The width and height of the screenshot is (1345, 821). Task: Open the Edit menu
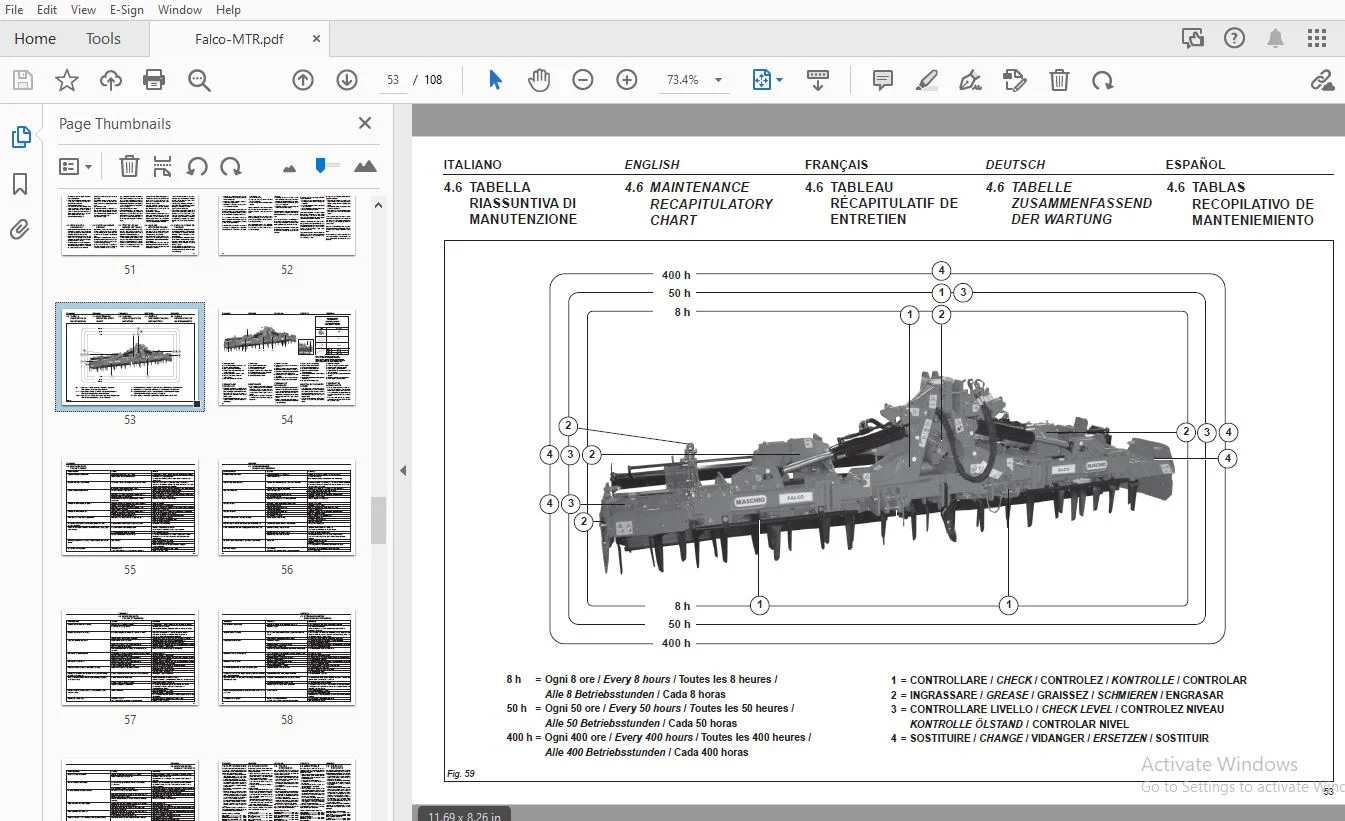pos(47,10)
